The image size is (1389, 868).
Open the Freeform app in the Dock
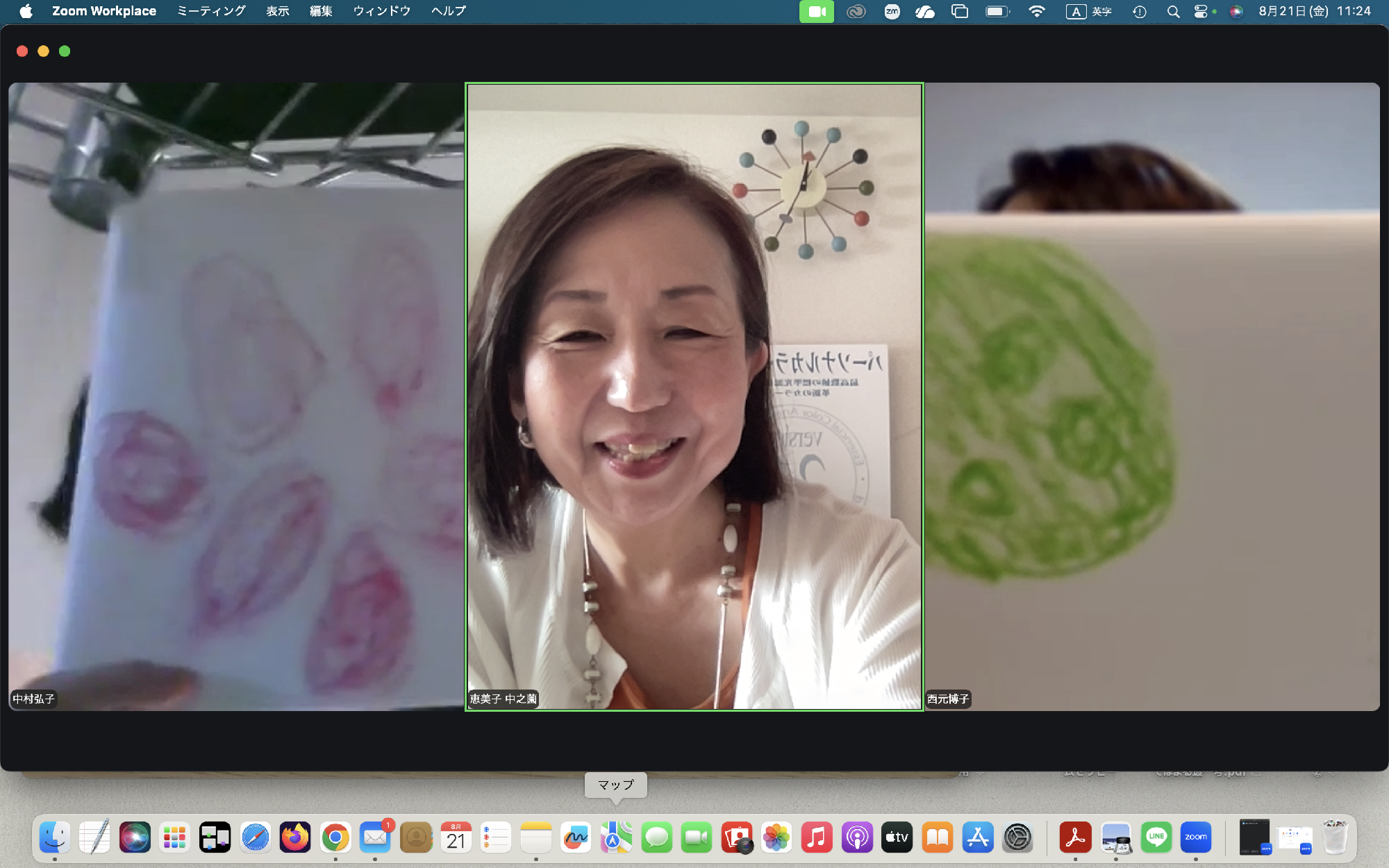[x=576, y=837]
